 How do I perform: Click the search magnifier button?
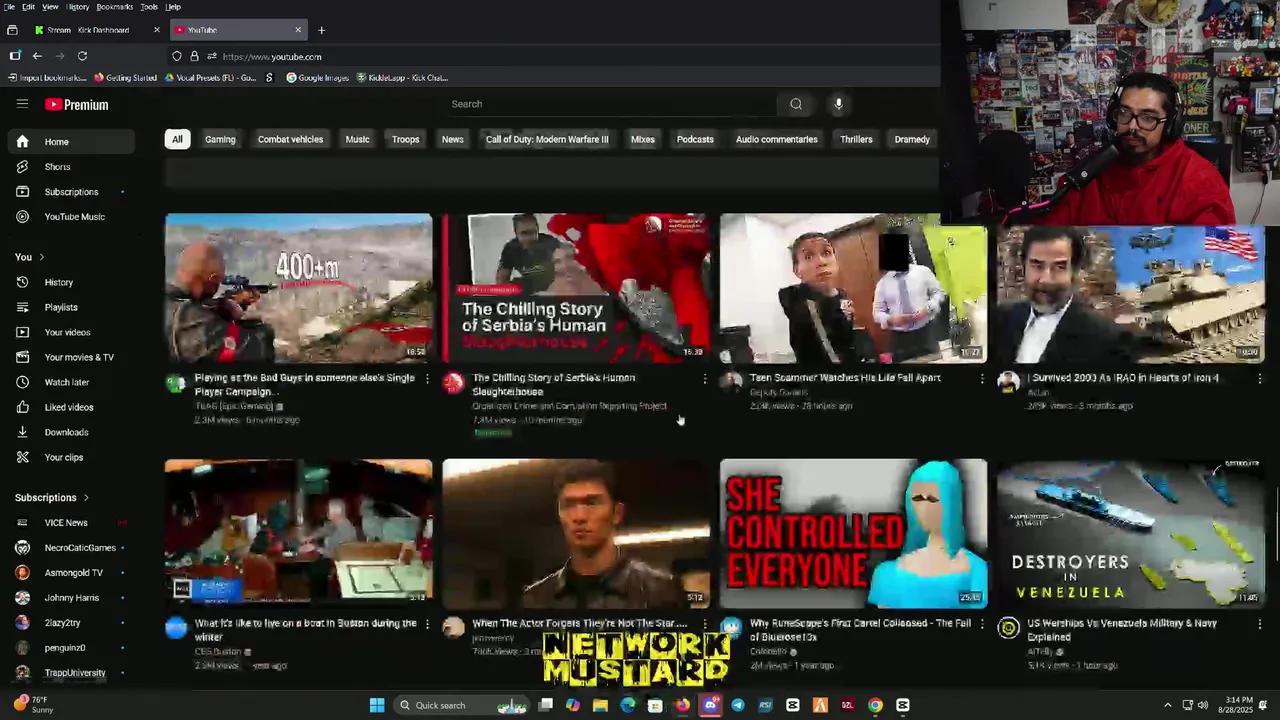point(796,104)
